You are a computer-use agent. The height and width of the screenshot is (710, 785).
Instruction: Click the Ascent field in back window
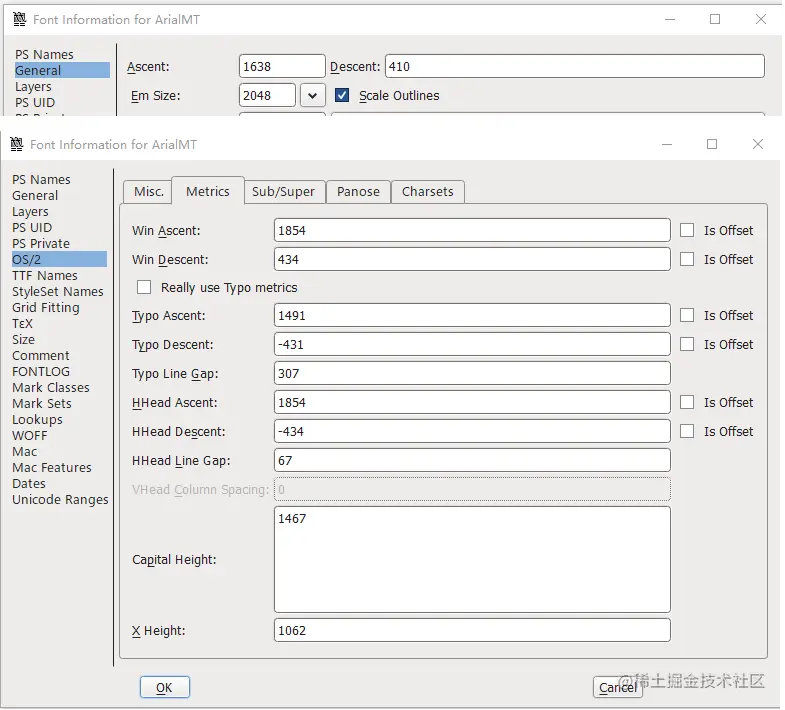click(282, 66)
